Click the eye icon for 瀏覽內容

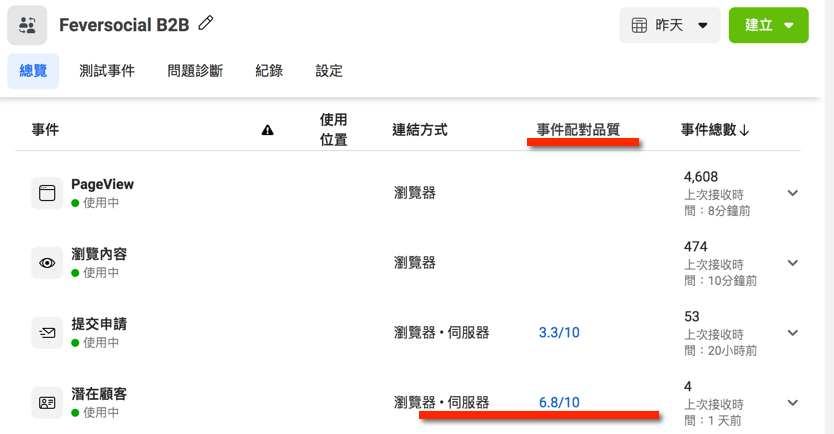coord(47,263)
